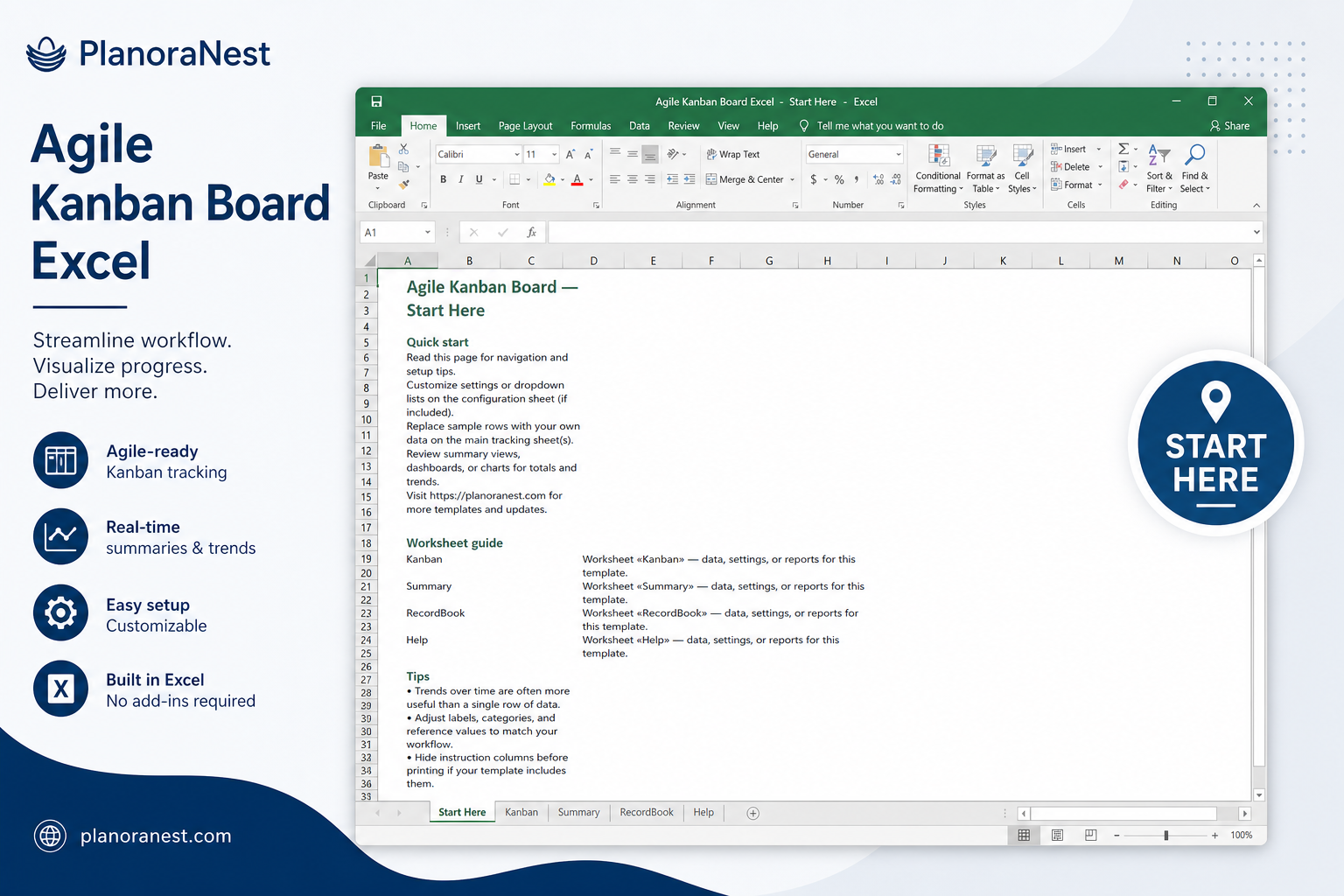Switch to the Page Layout tab
The width and height of the screenshot is (1344, 896).
[x=525, y=126]
